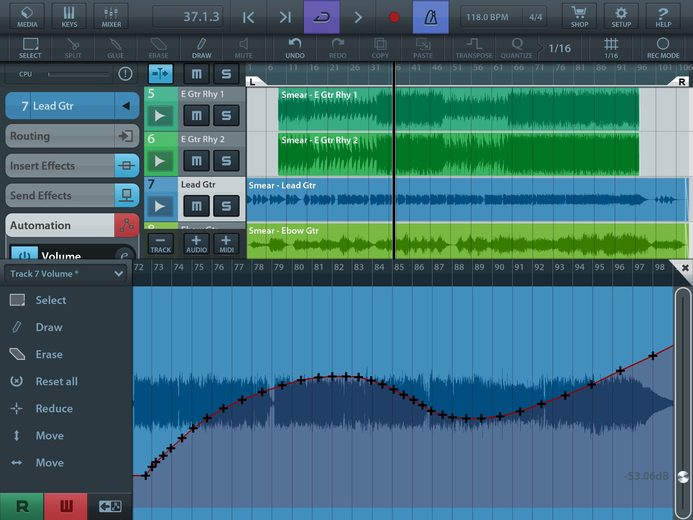Toggle the snap-to-grid button above tracks
693x520 pixels.
(160, 74)
